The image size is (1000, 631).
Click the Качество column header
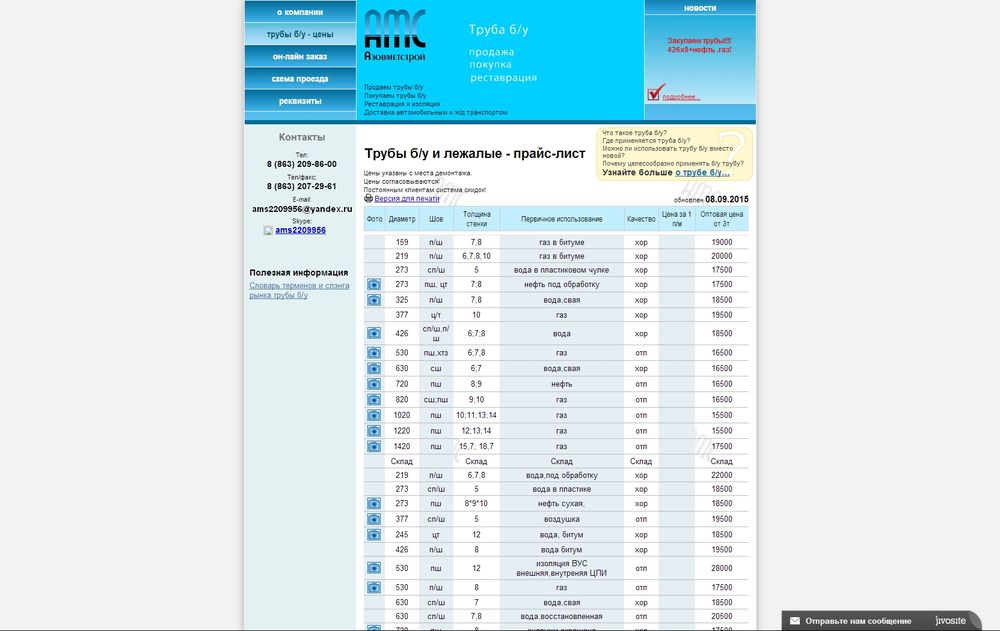[x=641, y=219]
